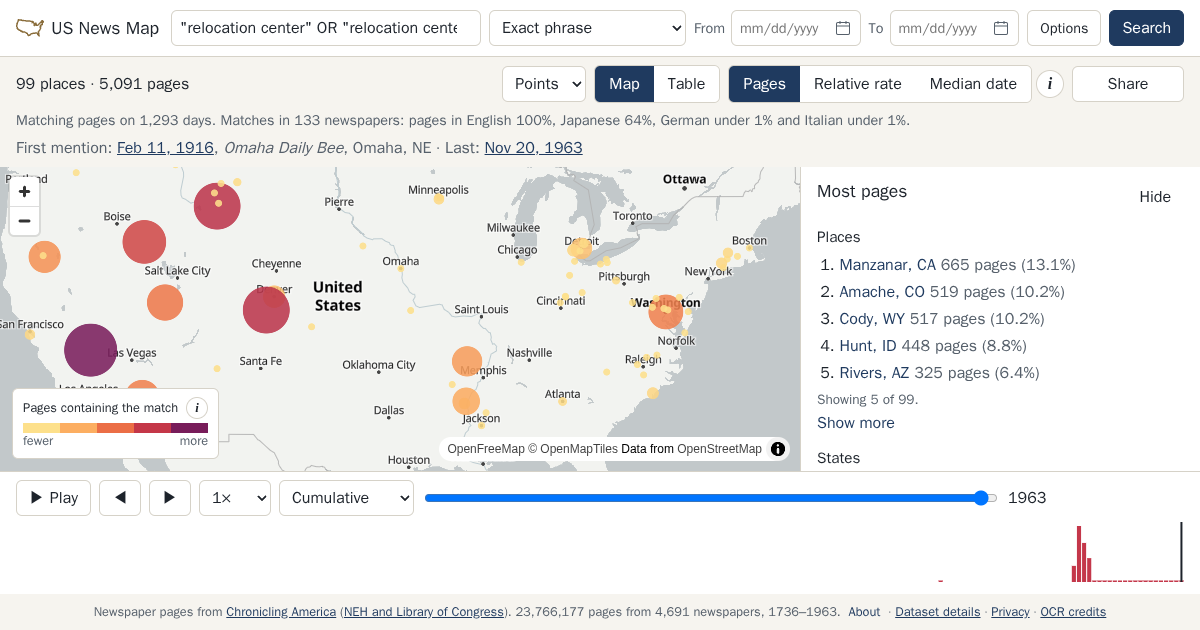Expand the list with Show more
1200x630 pixels.
coord(856,423)
